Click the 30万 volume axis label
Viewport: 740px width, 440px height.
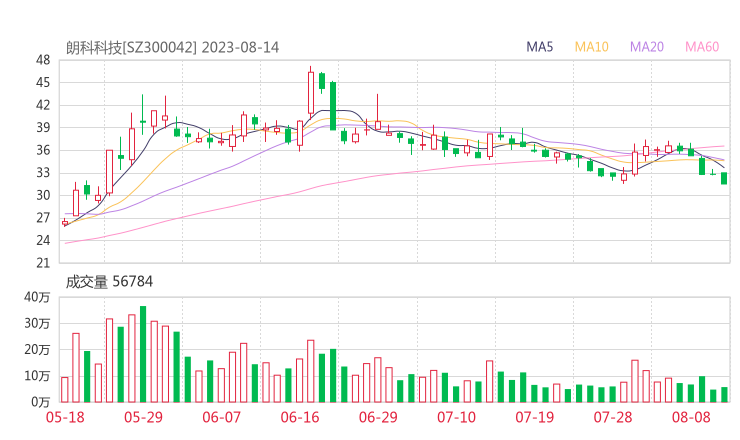click(x=37, y=323)
